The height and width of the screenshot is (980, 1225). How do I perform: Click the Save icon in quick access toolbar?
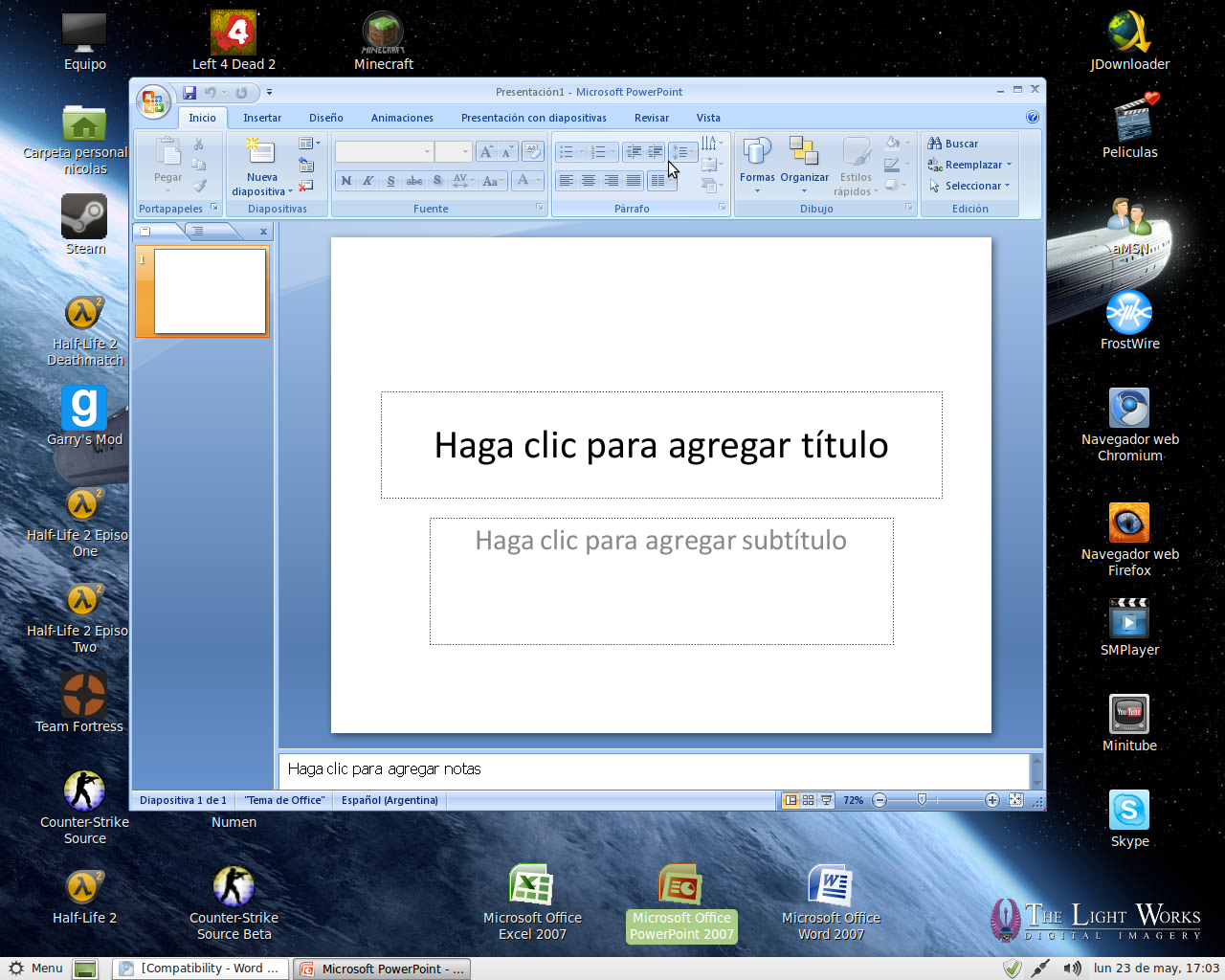click(x=189, y=93)
